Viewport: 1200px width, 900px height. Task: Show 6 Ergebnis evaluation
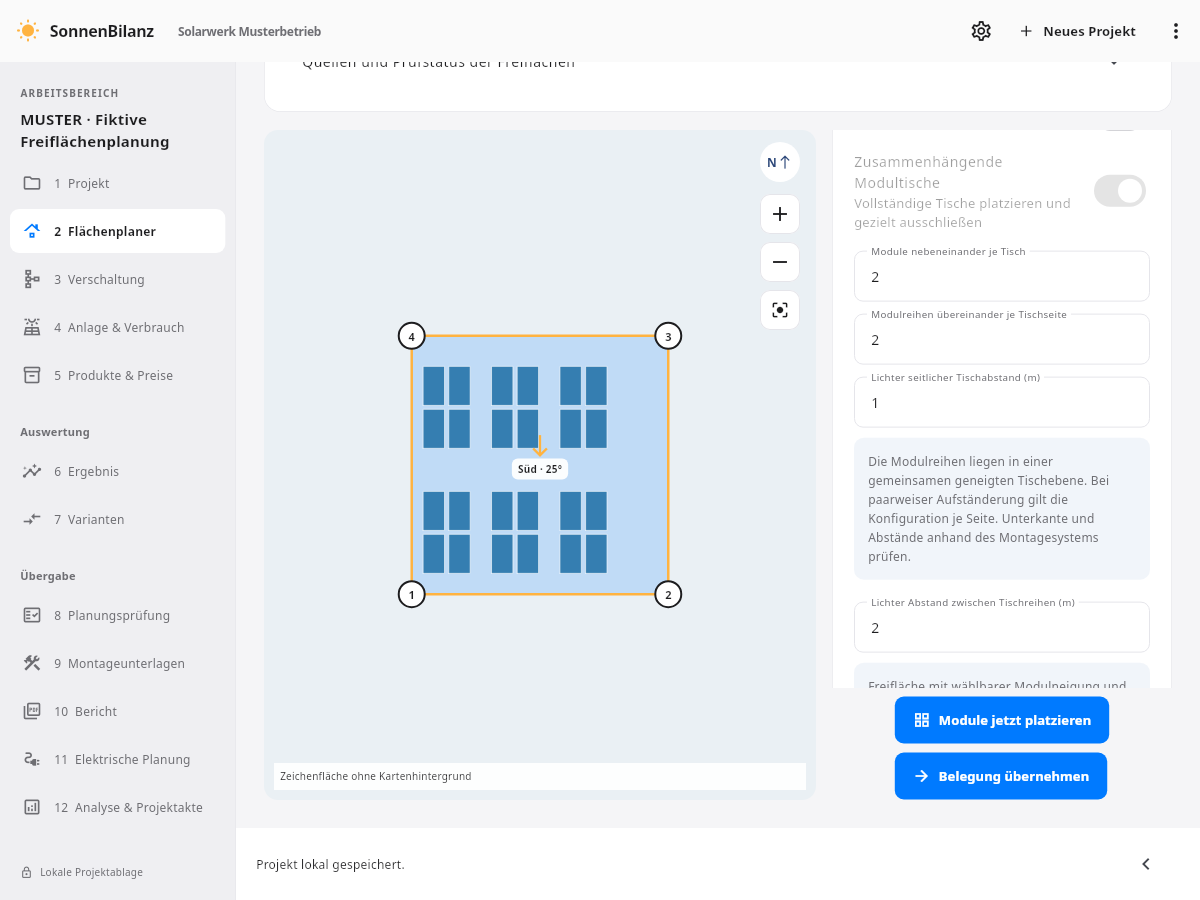coord(117,471)
